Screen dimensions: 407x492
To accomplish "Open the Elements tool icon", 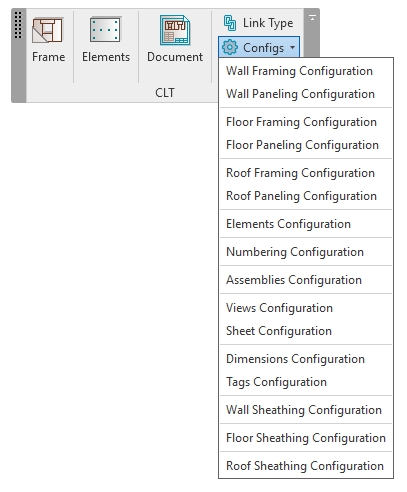I will click(x=105, y=29).
